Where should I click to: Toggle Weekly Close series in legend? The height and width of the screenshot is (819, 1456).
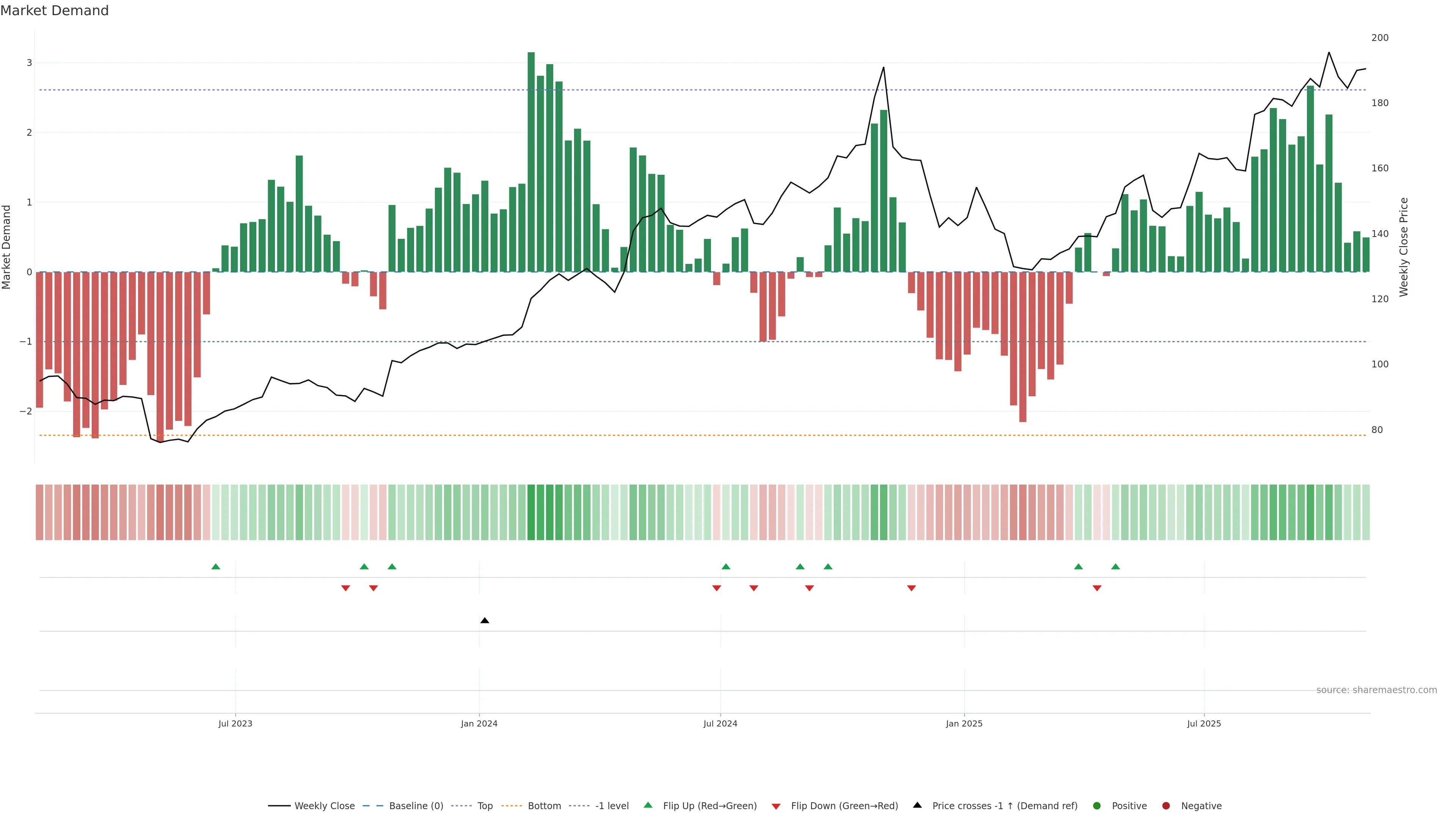point(325,806)
